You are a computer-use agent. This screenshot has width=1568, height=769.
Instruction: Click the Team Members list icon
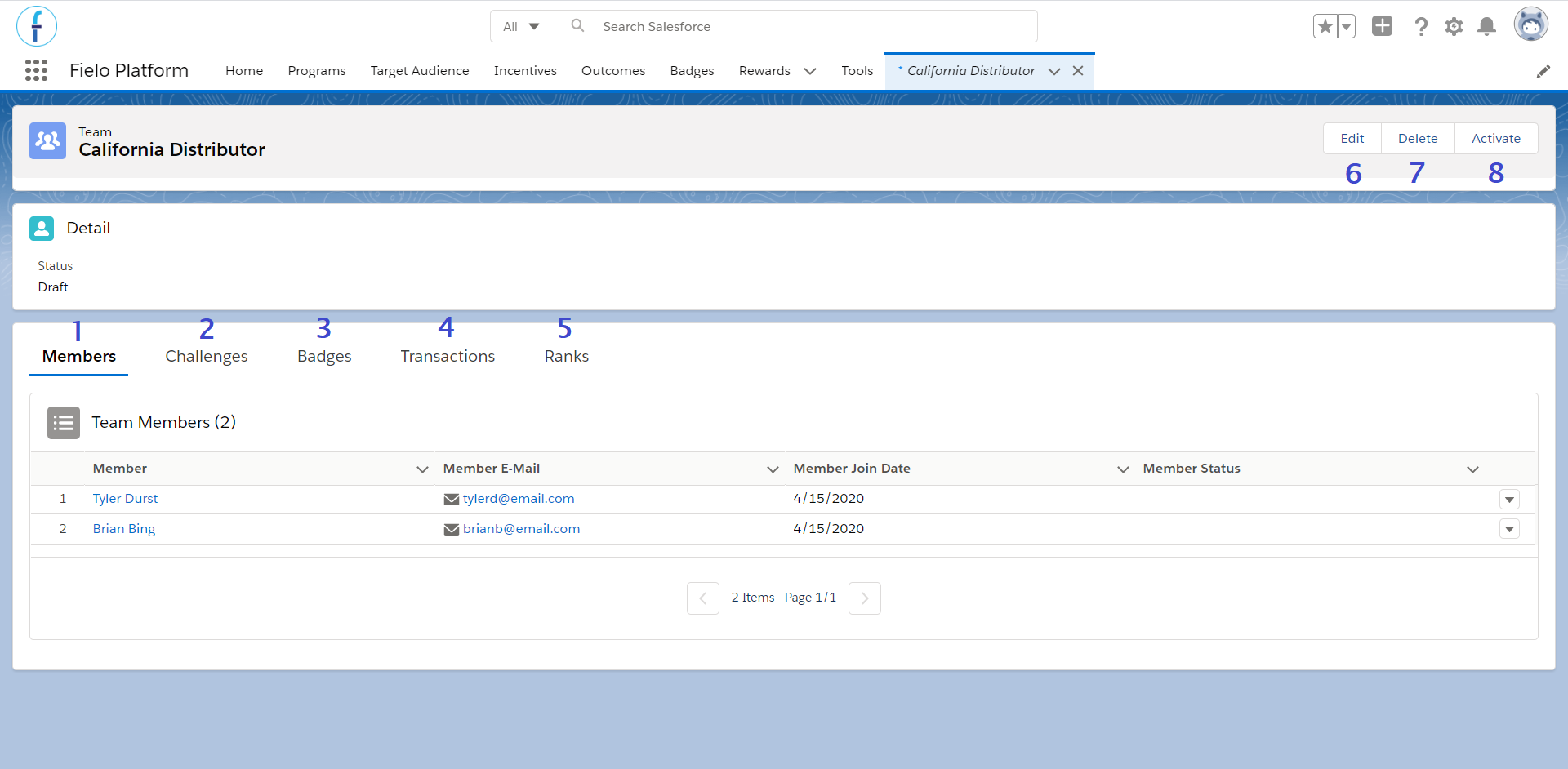click(x=64, y=423)
